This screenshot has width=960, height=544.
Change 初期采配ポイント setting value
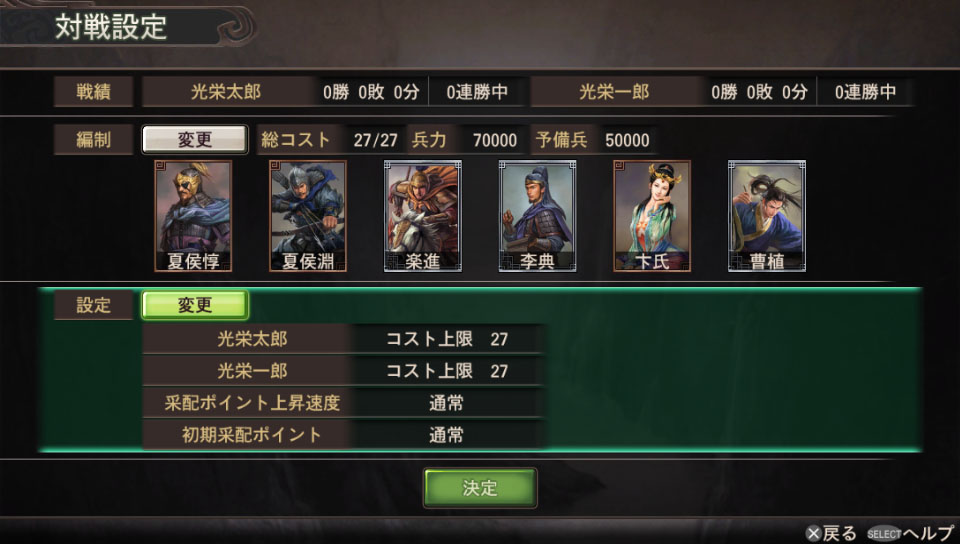pos(446,434)
